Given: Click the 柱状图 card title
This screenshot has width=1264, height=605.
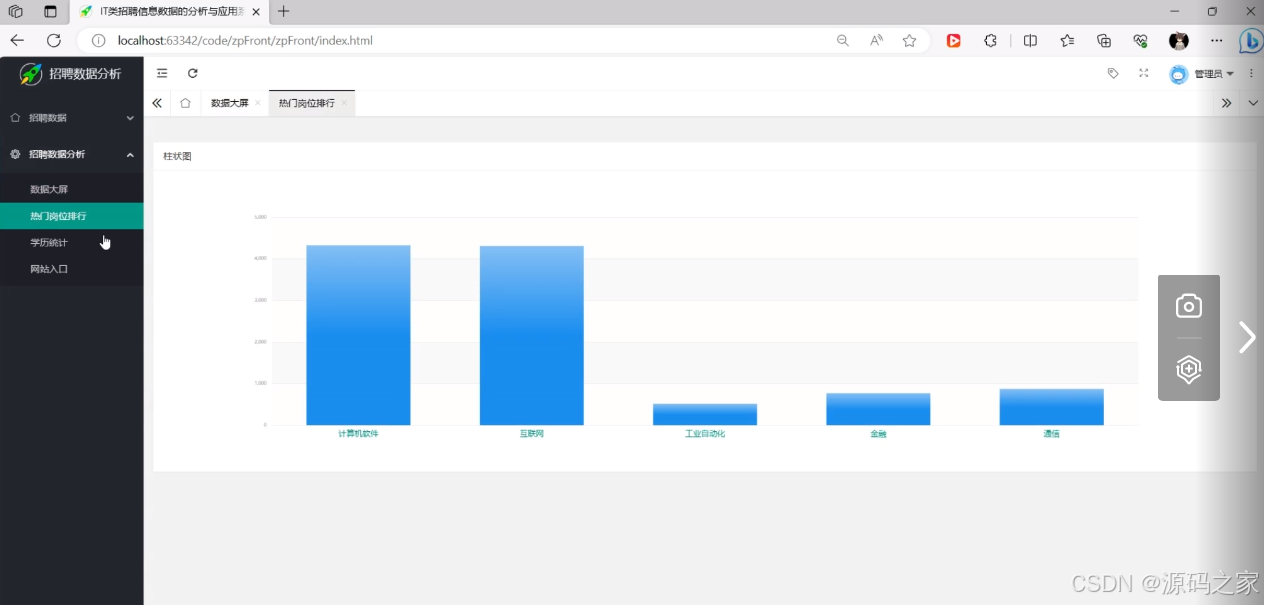Looking at the screenshot, I should pos(177,157).
